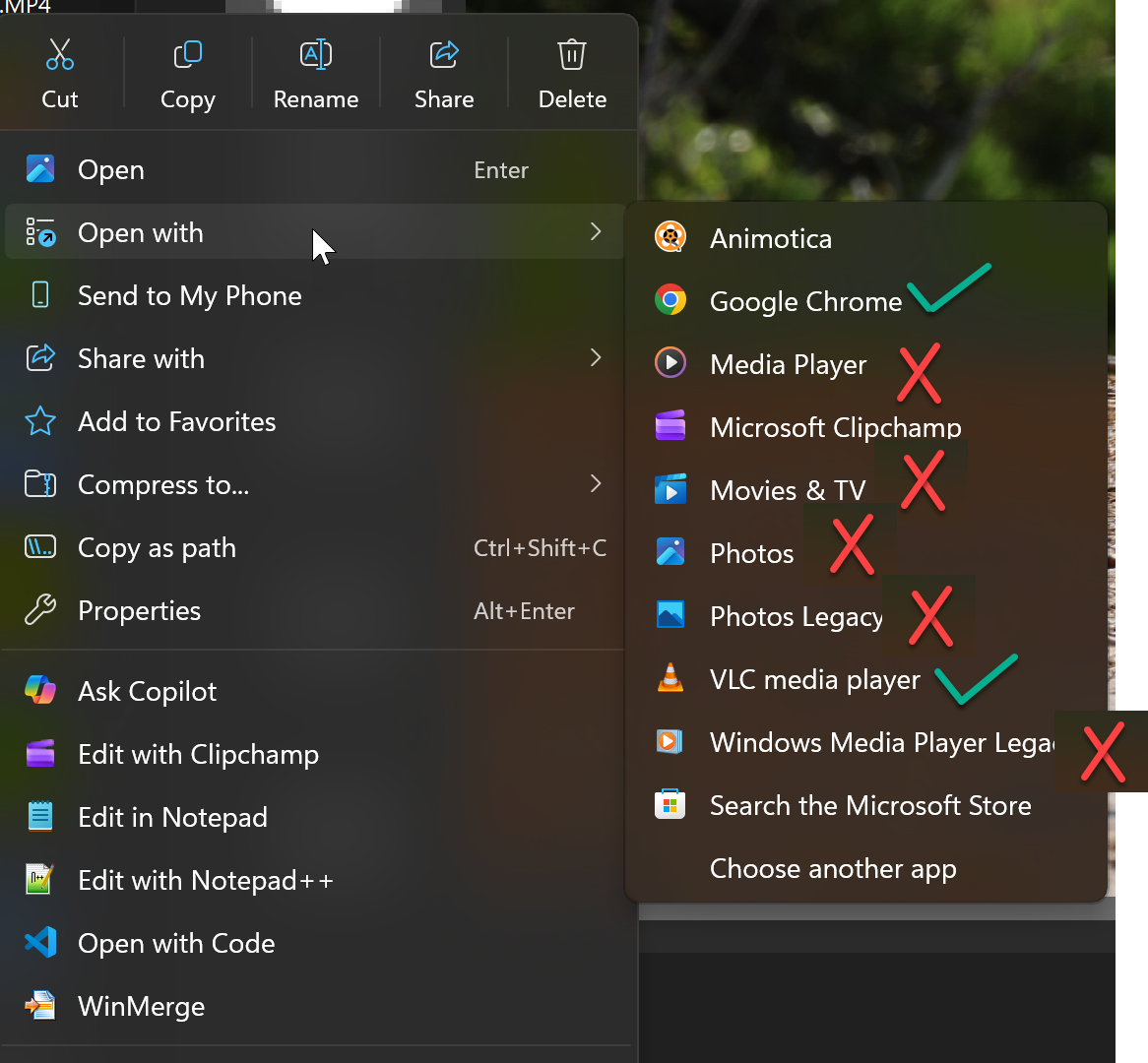Select Choose another app
This screenshot has height=1063, width=1148.
866,867
